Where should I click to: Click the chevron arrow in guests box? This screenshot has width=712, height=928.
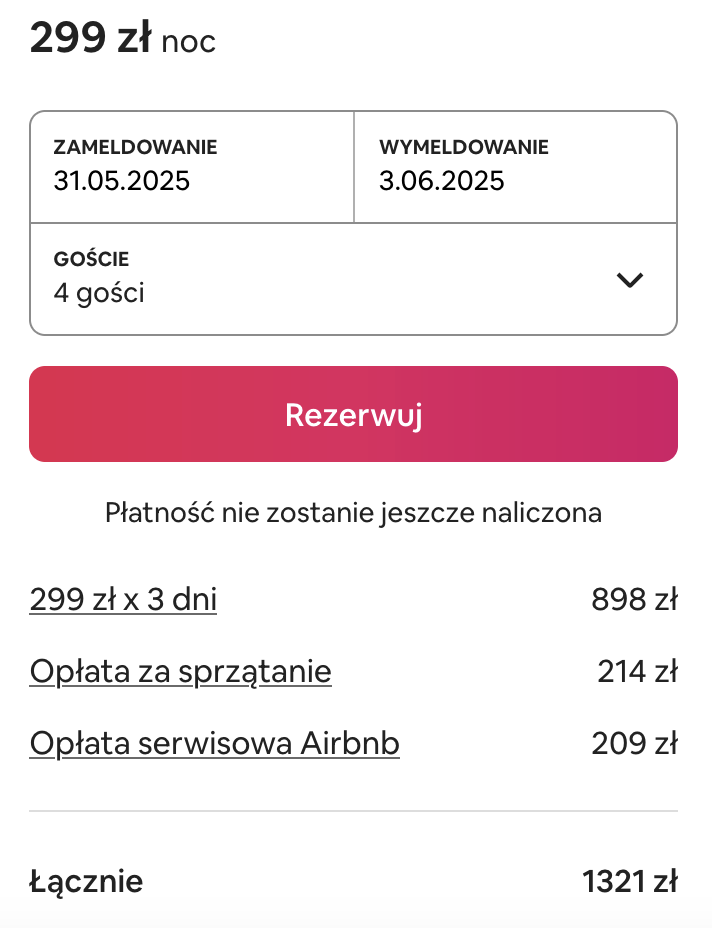tap(629, 280)
